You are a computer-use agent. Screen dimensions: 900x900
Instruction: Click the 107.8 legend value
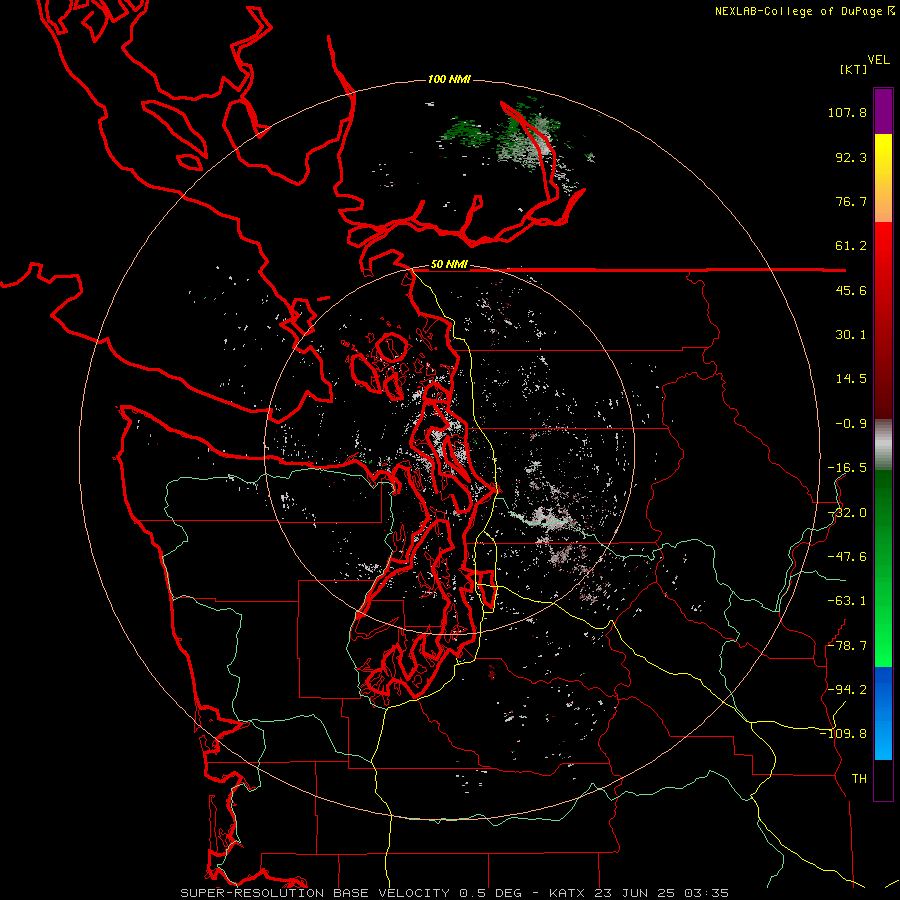coord(847,112)
